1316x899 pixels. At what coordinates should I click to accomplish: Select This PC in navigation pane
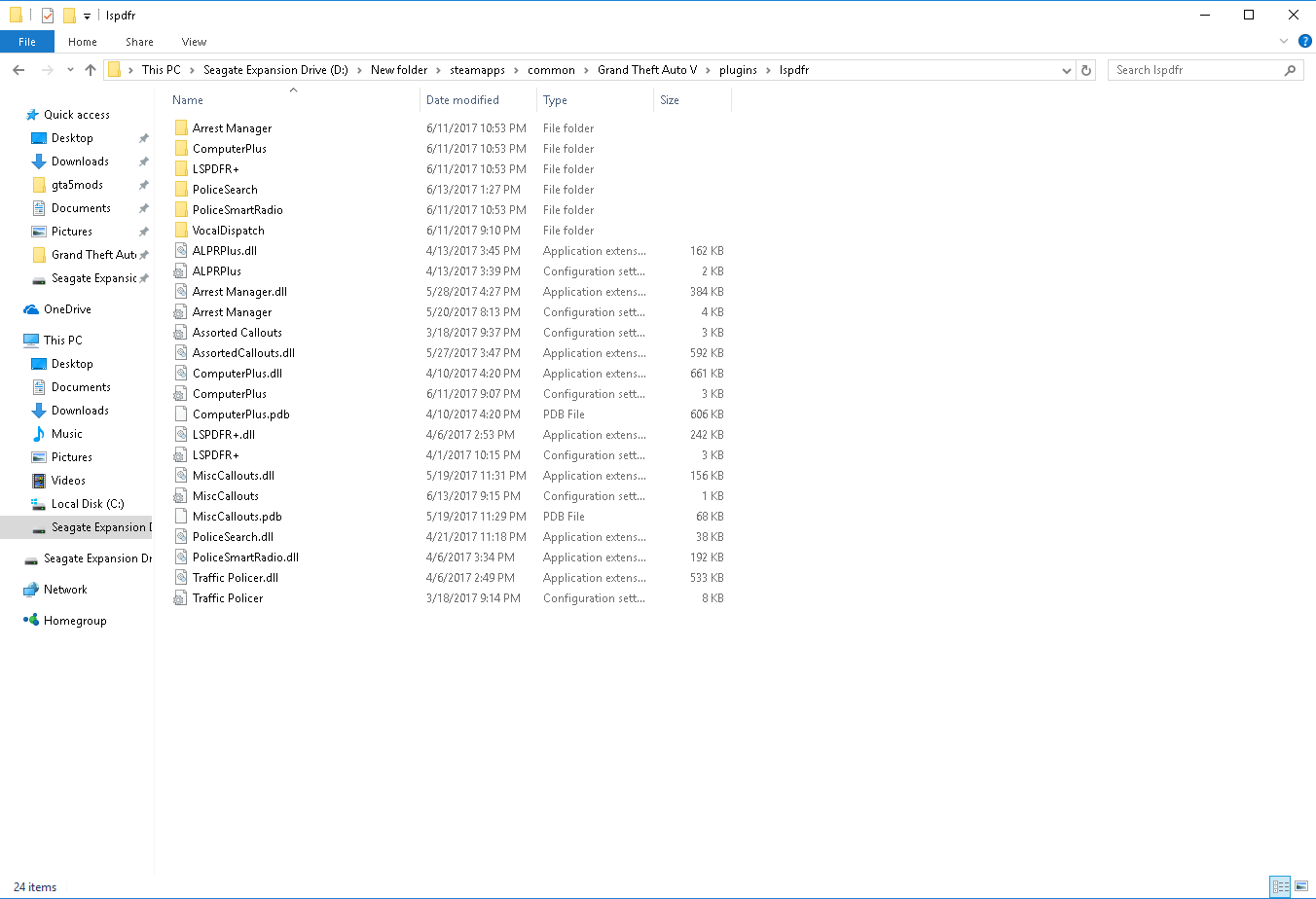coord(63,341)
